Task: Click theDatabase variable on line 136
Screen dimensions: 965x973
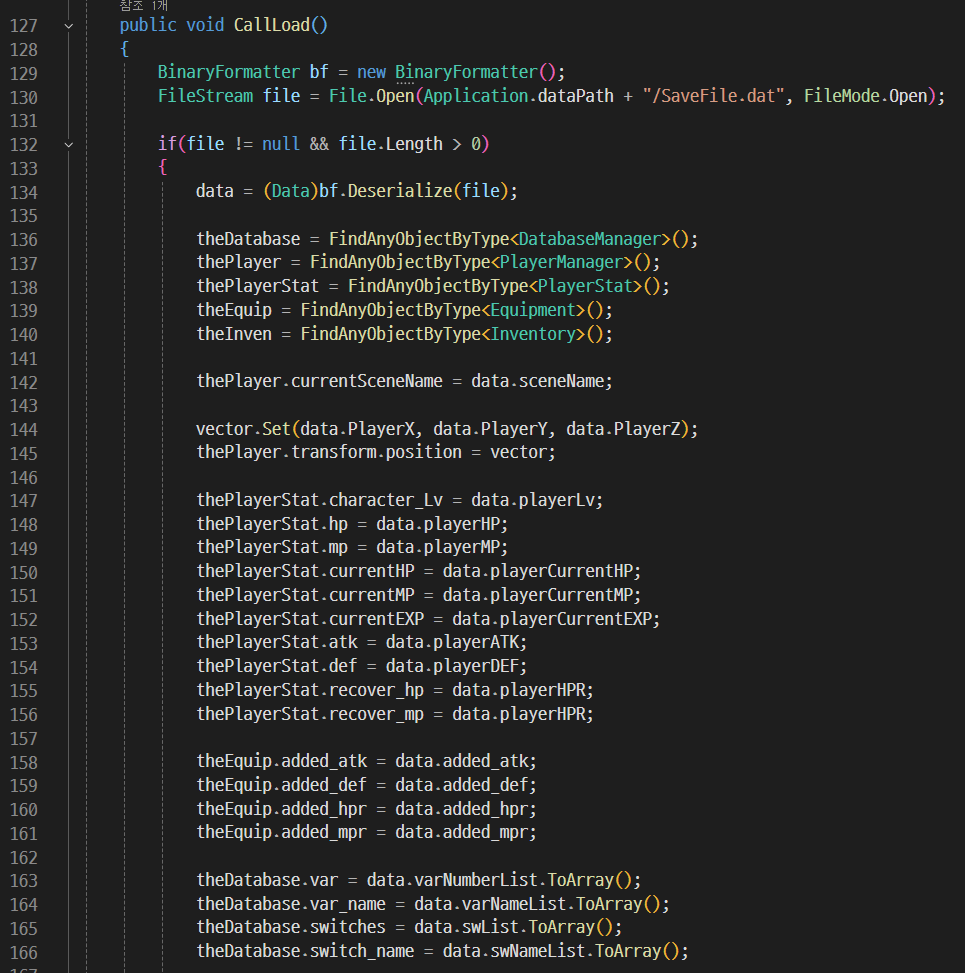Action: click(x=248, y=239)
